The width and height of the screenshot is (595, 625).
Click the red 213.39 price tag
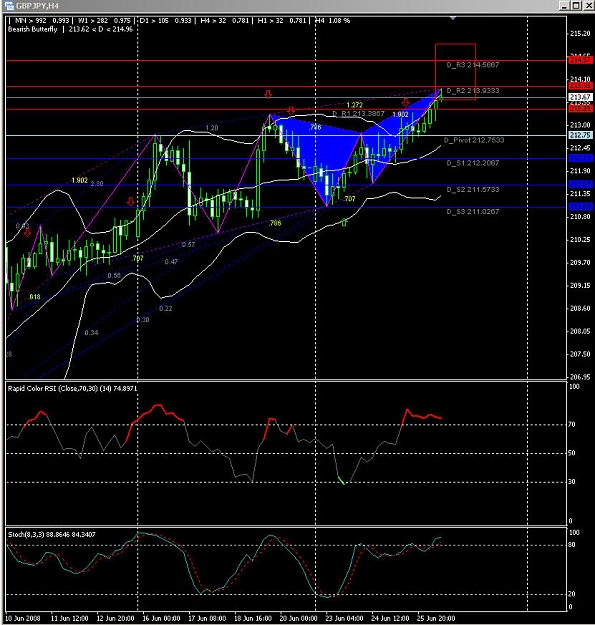[580, 108]
